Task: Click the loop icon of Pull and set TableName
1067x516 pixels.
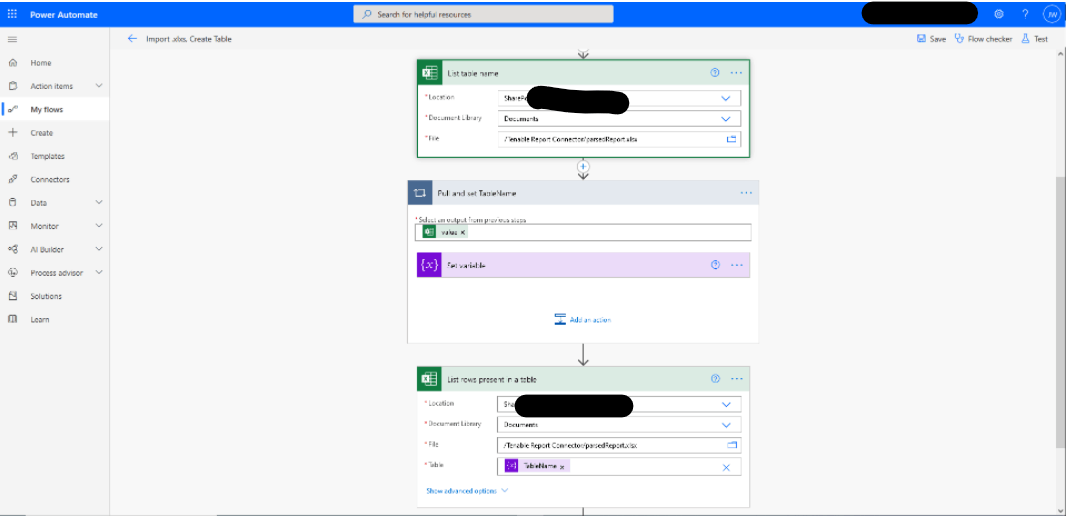Action: pyautogui.click(x=420, y=193)
